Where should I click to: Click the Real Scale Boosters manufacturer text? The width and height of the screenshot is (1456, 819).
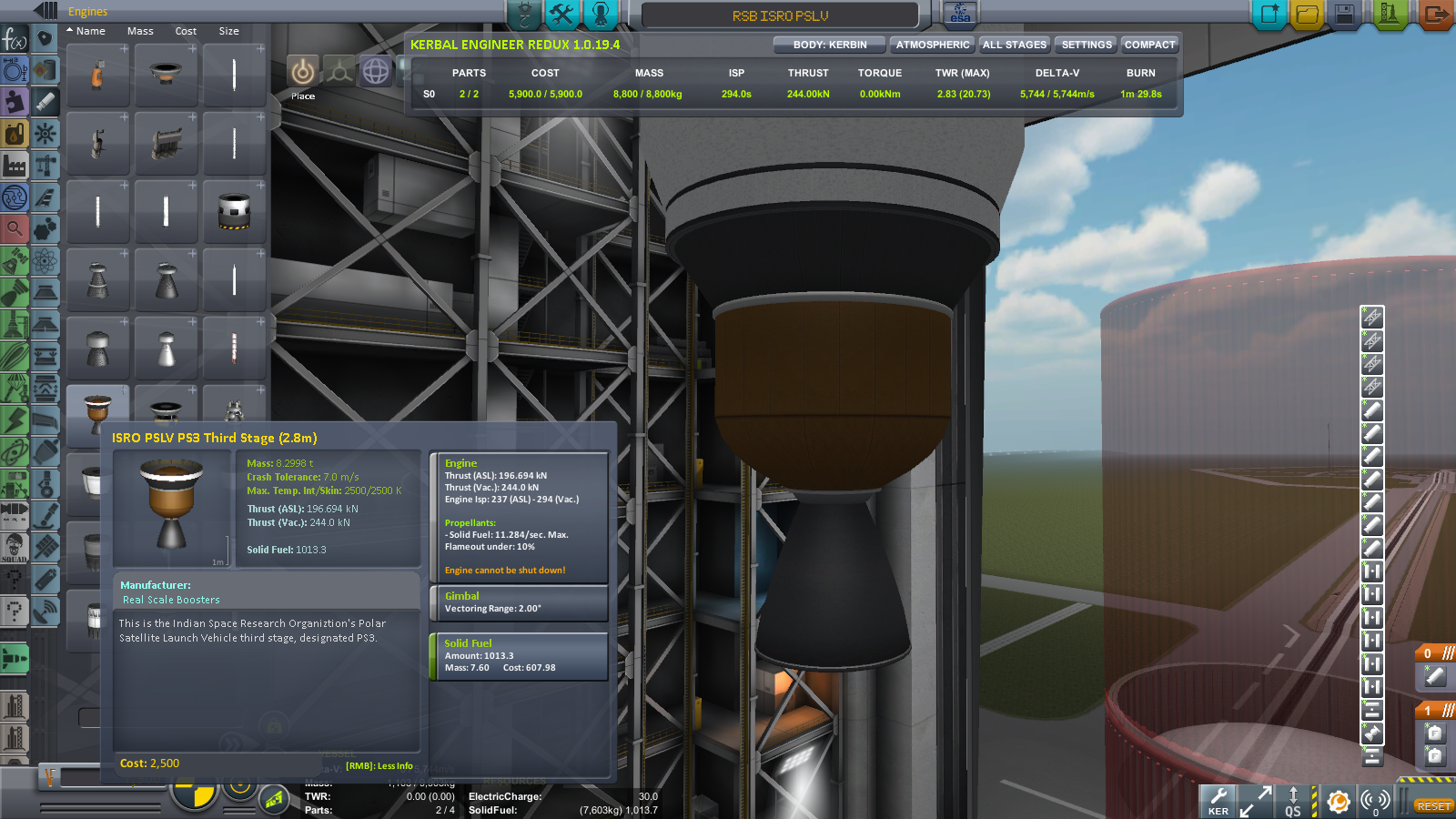coord(171,600)
